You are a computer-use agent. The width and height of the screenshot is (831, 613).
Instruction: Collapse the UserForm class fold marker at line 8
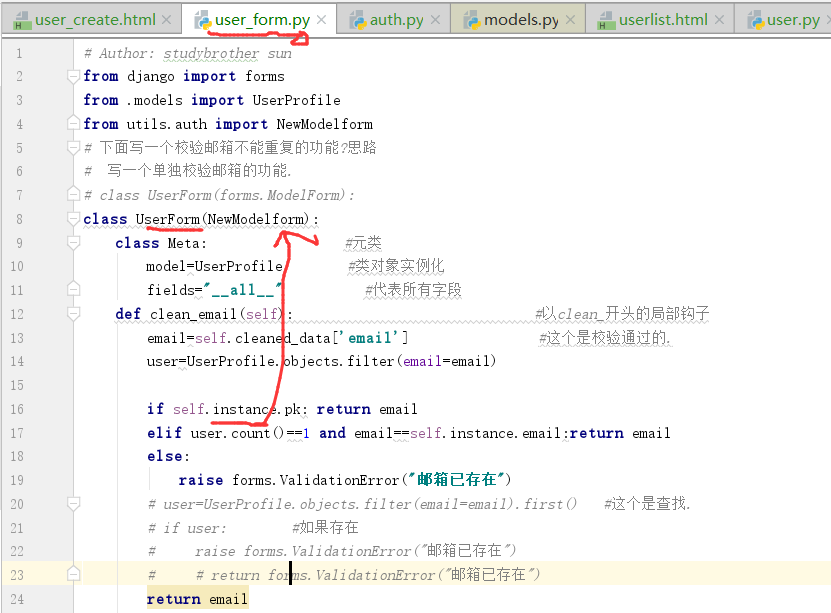(73, 218)
